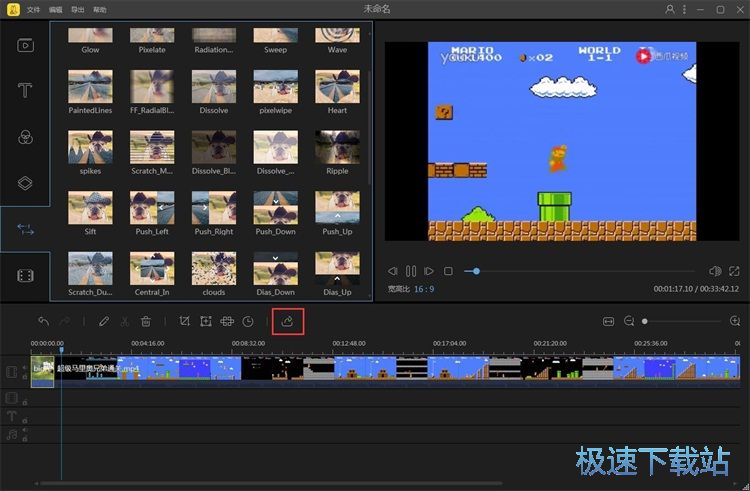Viewport: 750px width, 491px height.
Task: Open the Overlays sidebar tab
Action: tap(25, 183)
